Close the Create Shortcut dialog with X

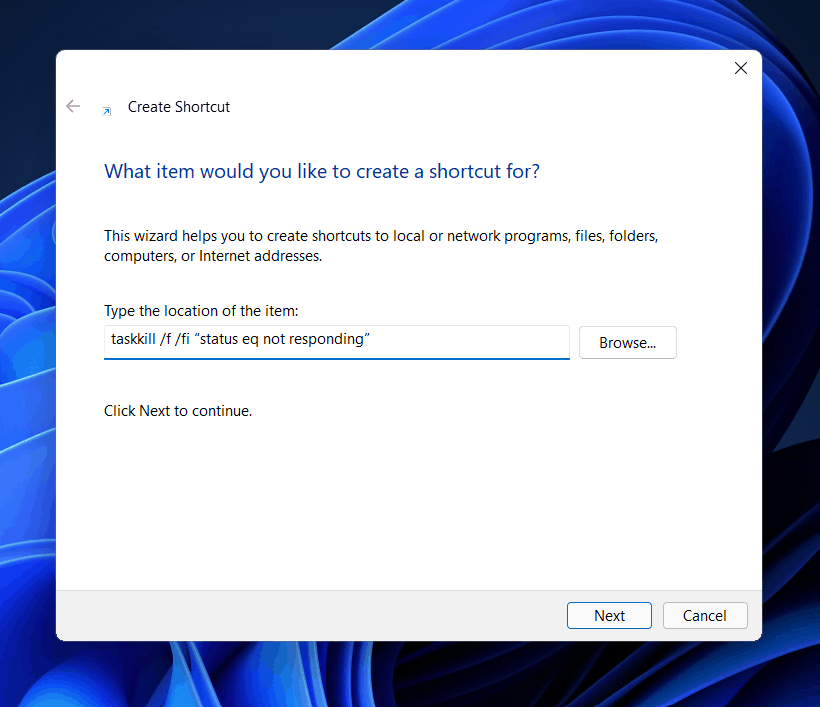[x=740, y=68]
